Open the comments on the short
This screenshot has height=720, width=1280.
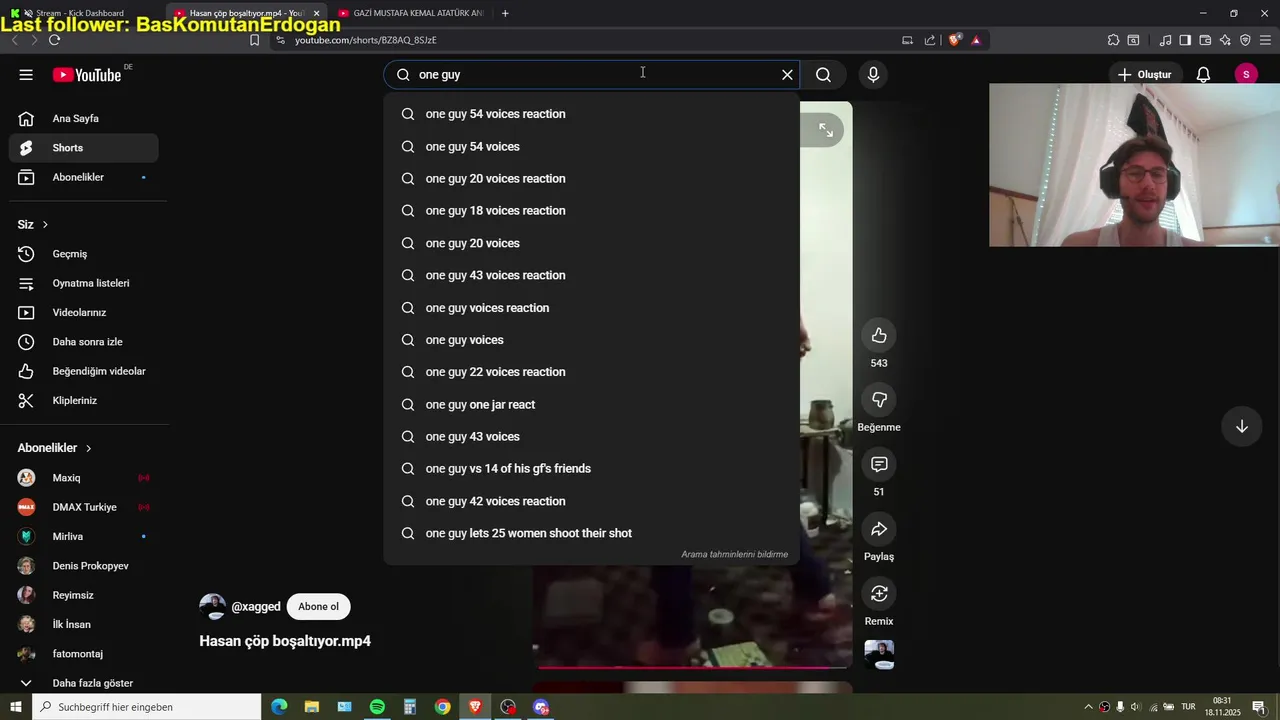click(x=879, y=464)
